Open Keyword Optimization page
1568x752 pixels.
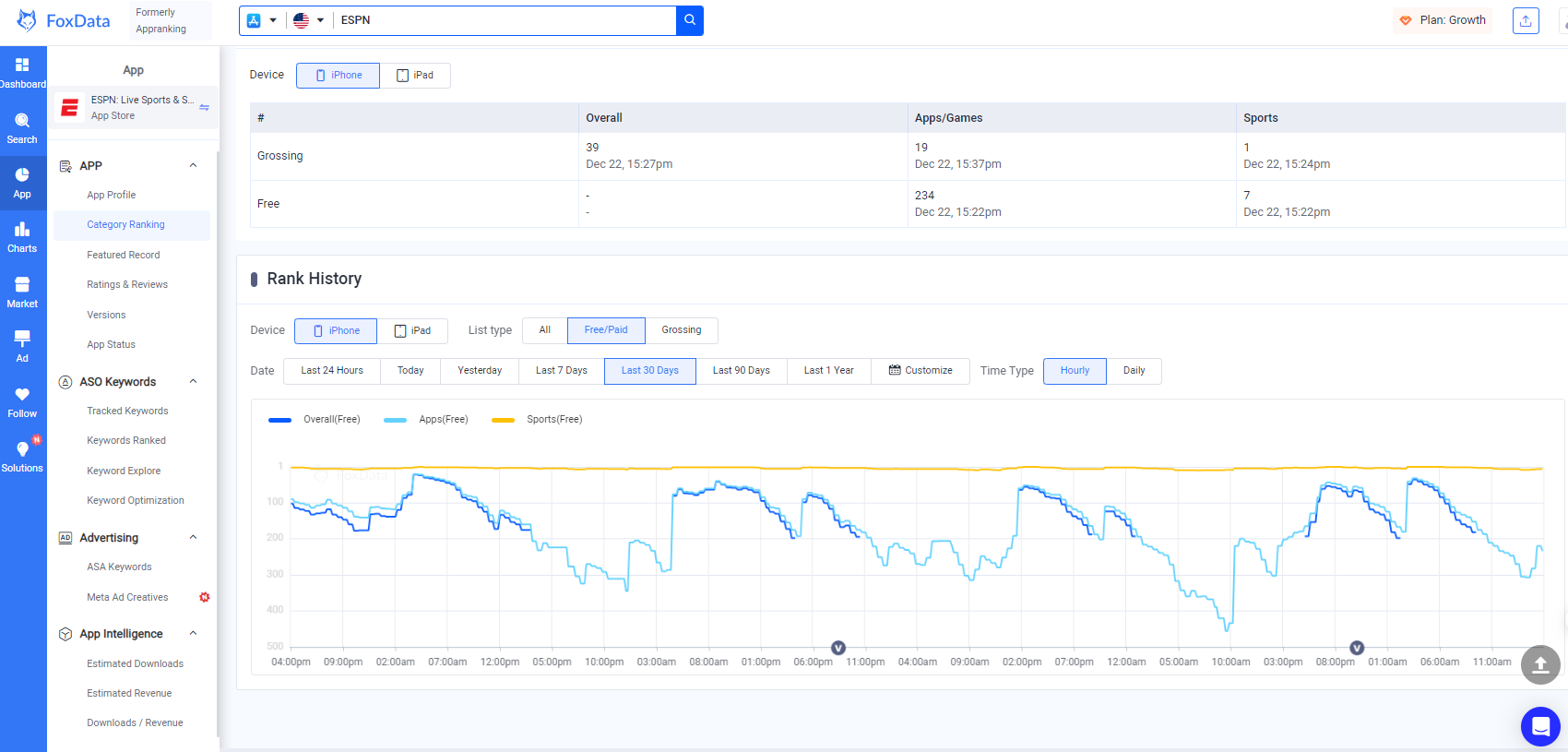pyautogui.click(x=136, y=501)
